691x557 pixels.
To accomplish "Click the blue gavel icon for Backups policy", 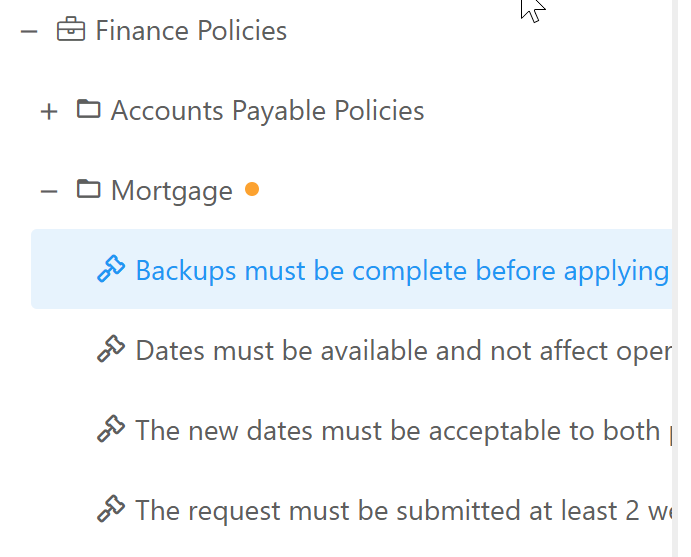I will pyautogui.click(x=110, y=269).
